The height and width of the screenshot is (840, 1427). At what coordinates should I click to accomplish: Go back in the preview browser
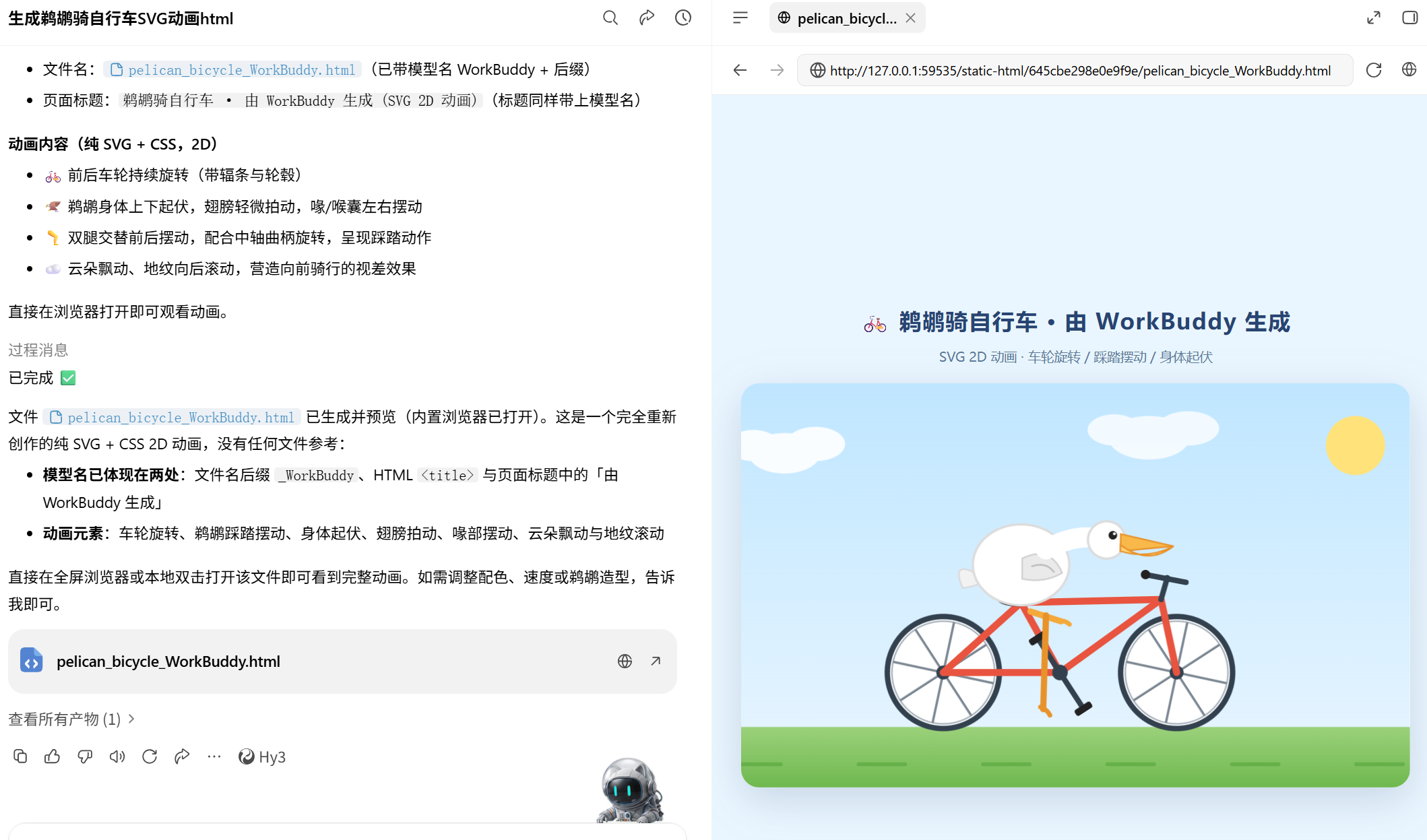(x=740, y=70)
